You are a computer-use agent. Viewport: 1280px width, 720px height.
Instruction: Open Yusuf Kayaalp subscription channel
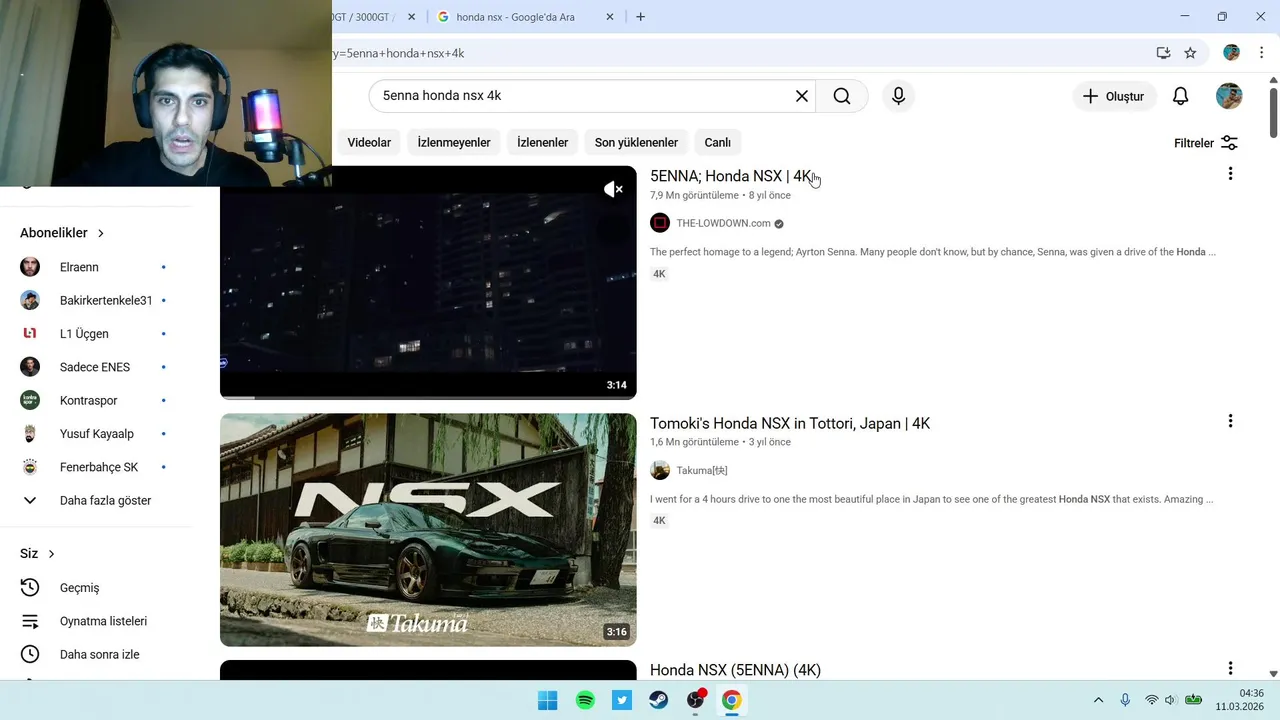(95, 434)
